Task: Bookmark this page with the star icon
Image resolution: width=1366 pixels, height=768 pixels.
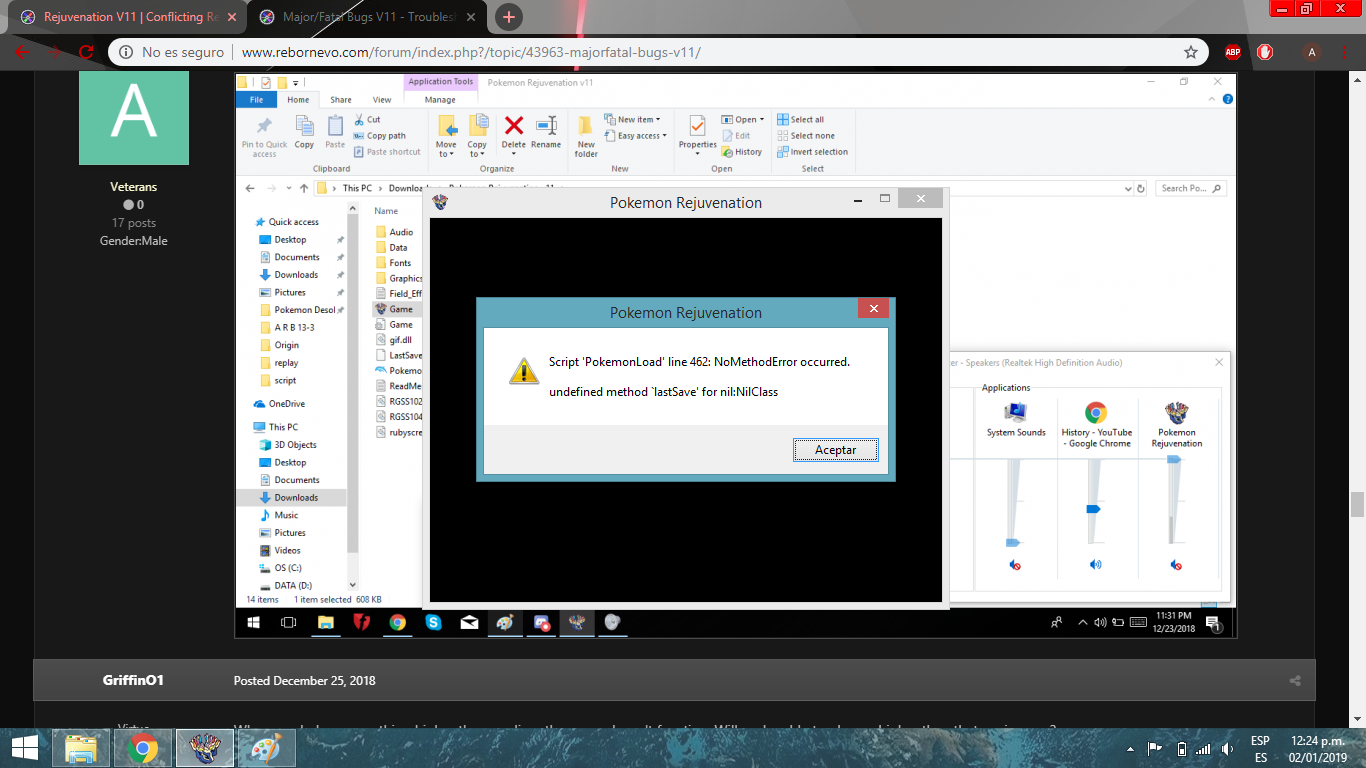Action: pos(1190,52)
